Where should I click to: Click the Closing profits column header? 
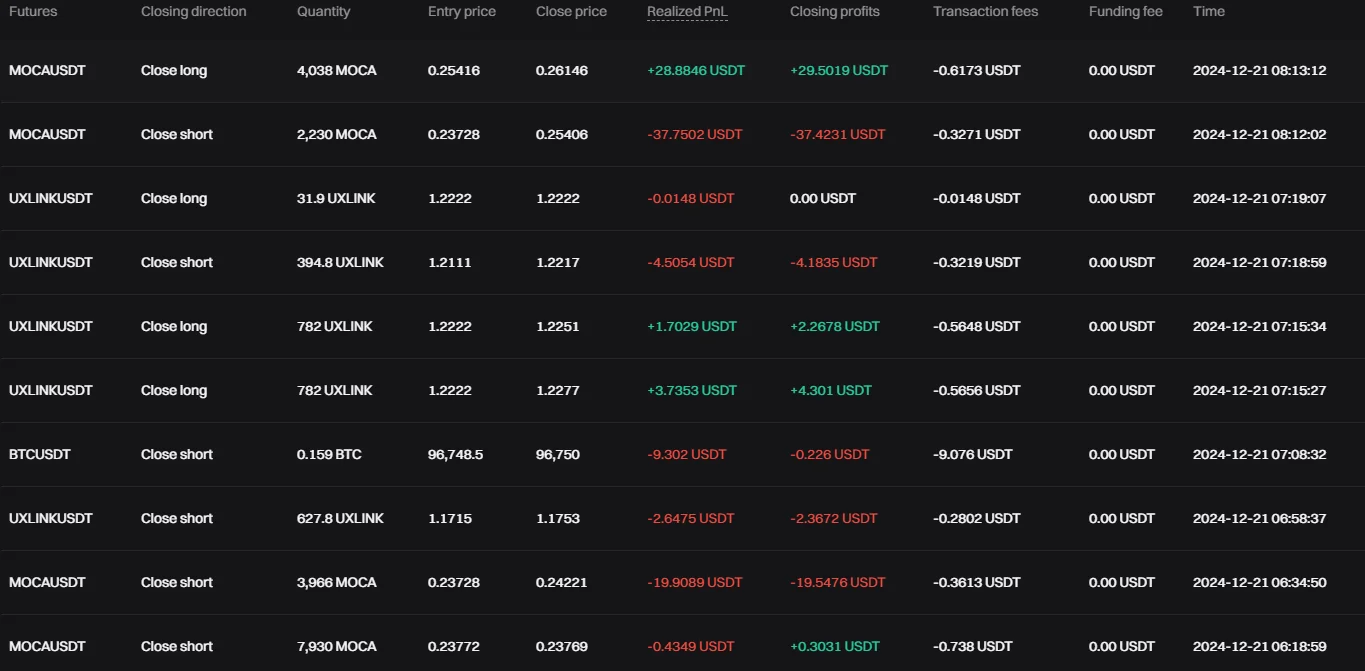tap(834, 12)
